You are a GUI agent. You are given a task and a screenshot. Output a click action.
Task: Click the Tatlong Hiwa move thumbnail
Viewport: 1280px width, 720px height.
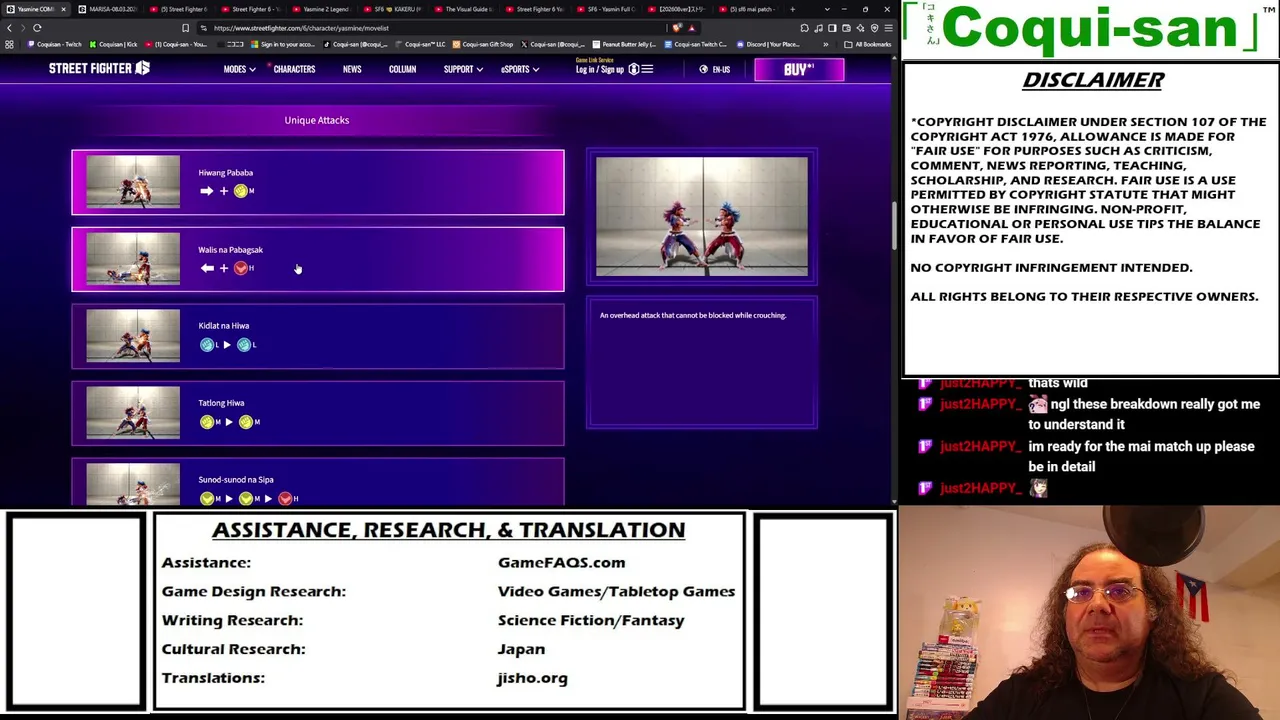point(133,413)
